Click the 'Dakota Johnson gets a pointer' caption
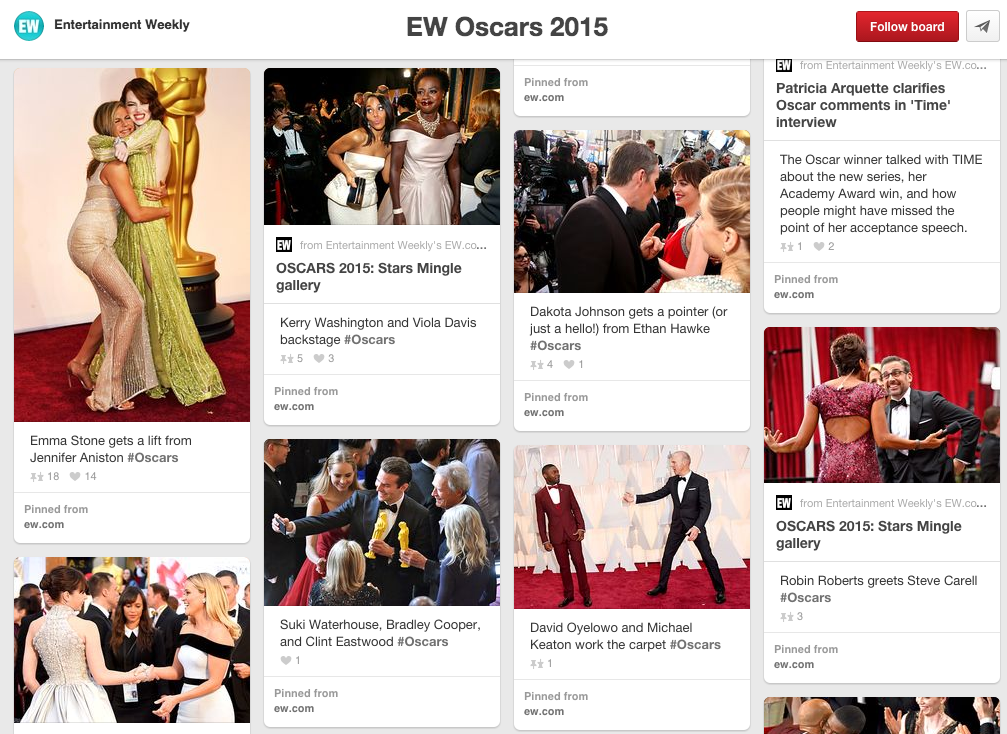1007x734 pixels. (629, 328)
